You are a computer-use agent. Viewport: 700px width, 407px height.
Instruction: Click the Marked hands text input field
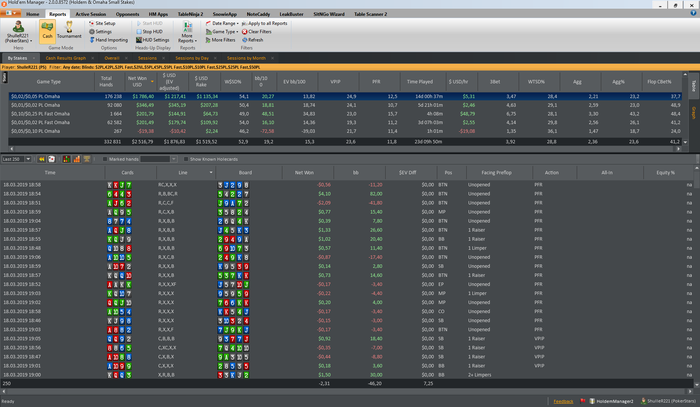pos(155,159)
